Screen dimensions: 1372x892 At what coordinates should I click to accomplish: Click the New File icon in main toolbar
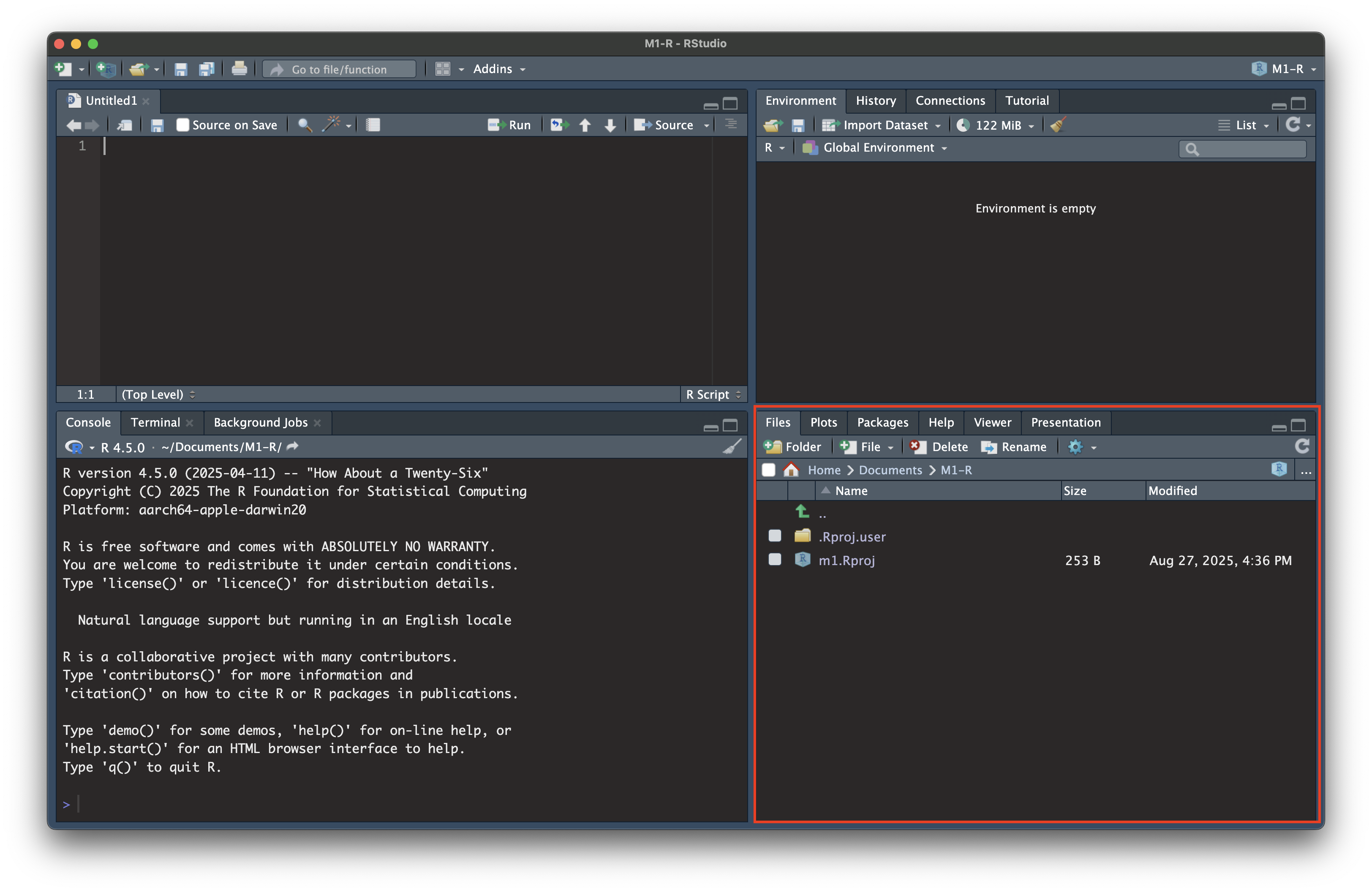pyautogui.click(x=63, y=69)
